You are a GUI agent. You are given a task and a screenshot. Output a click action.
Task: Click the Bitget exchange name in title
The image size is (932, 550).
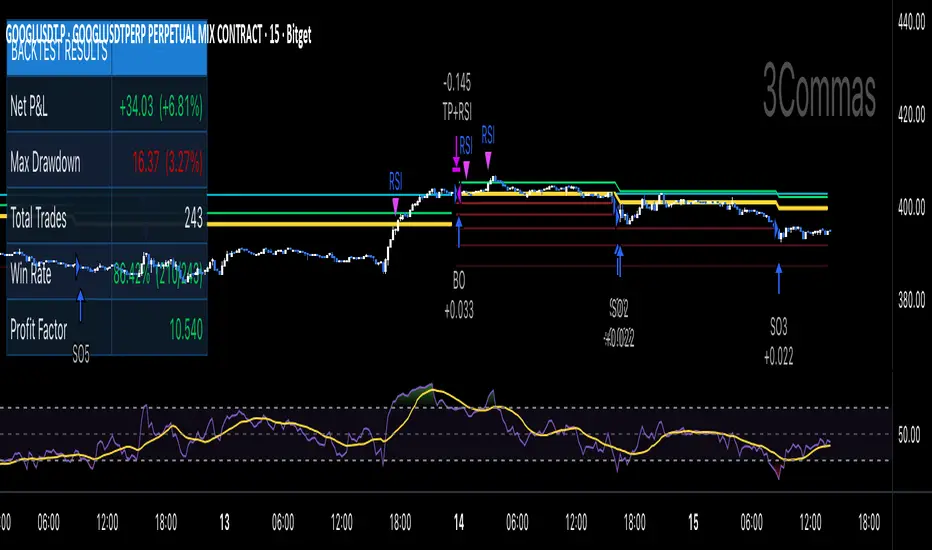click(298, 36)
